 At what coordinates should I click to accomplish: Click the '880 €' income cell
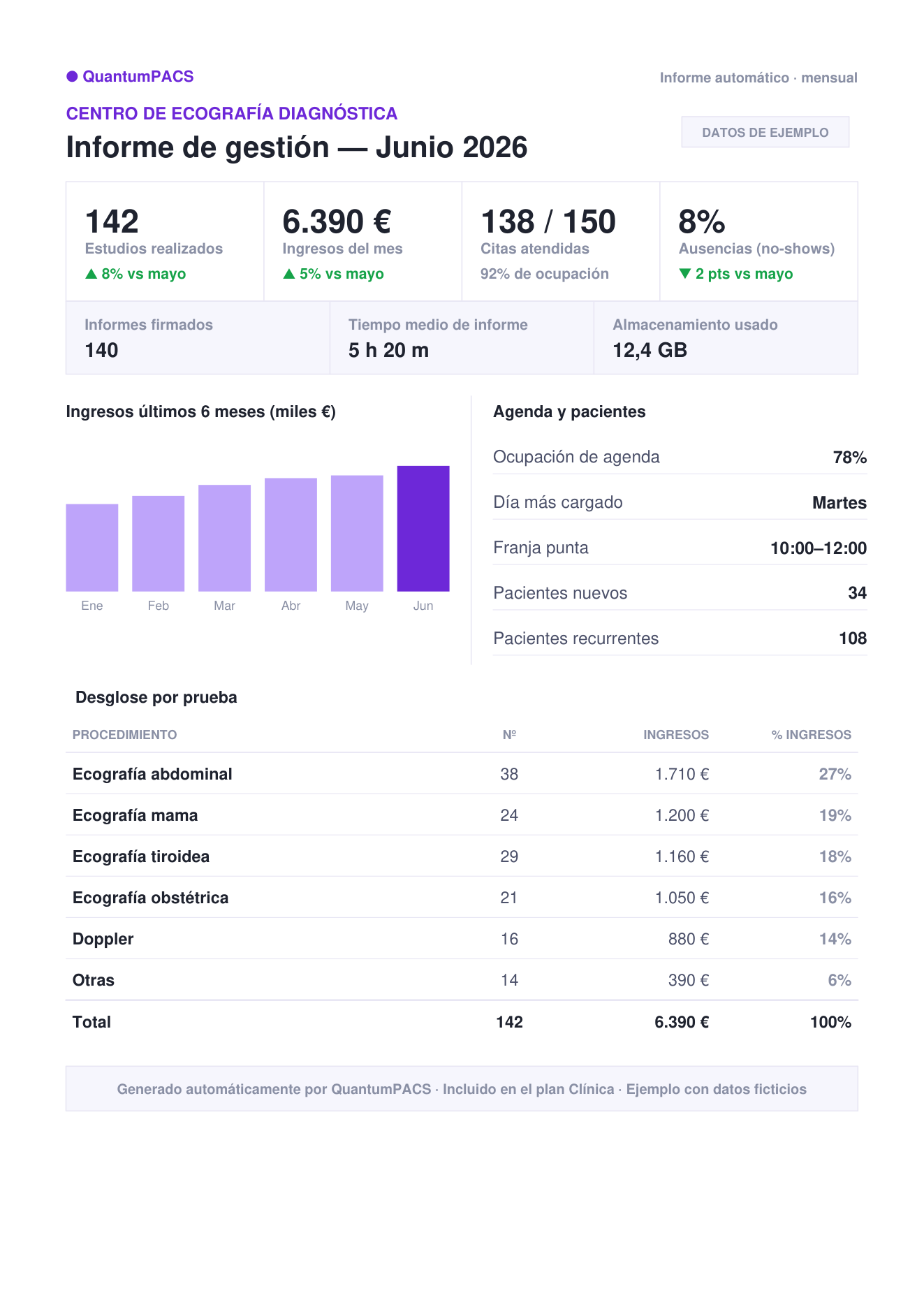[689, 939]
